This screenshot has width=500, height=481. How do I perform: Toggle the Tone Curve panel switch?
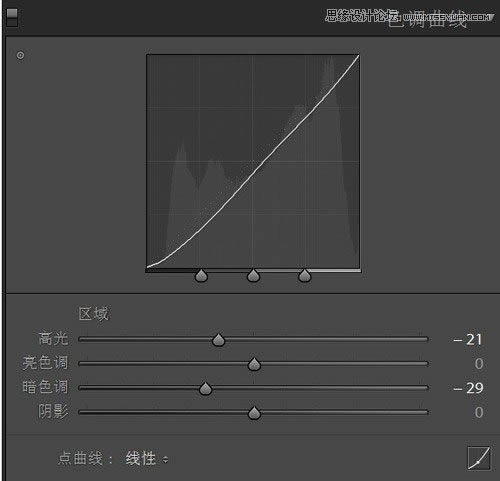click(x=12, y=18)
